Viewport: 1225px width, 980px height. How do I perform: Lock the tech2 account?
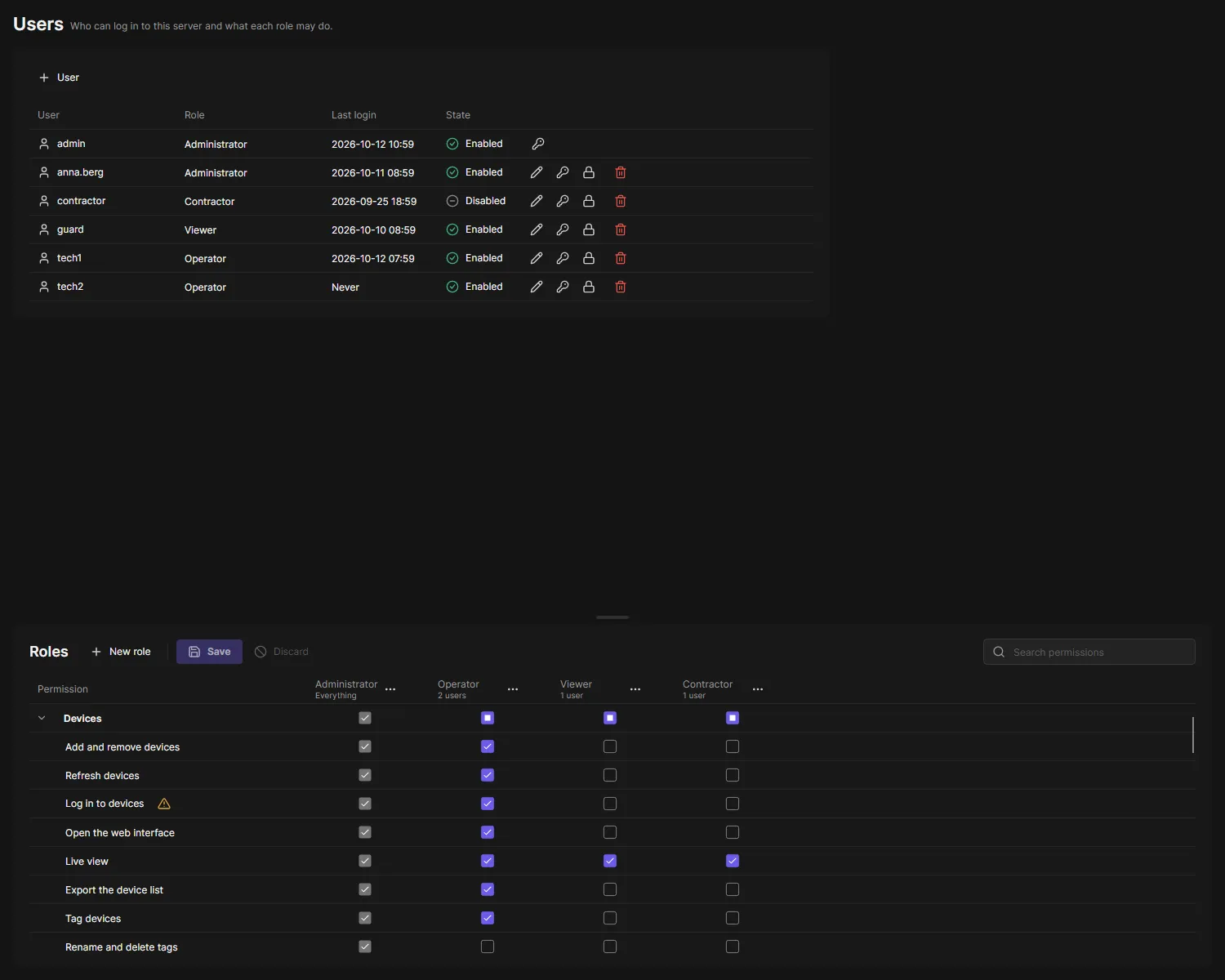[x=589, y=287]
